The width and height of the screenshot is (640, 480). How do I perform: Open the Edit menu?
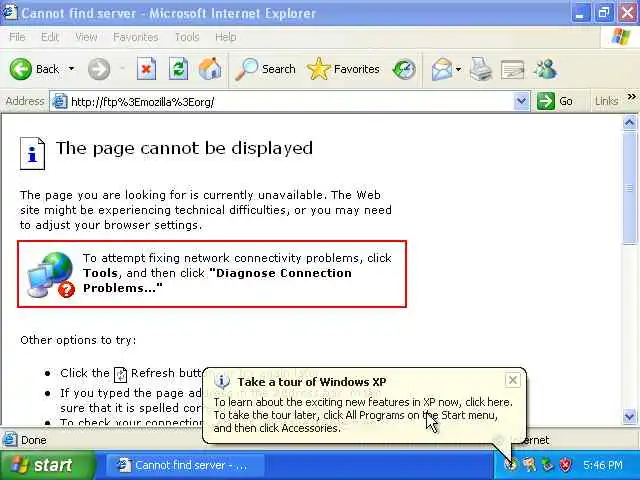[x=50, y=37]
